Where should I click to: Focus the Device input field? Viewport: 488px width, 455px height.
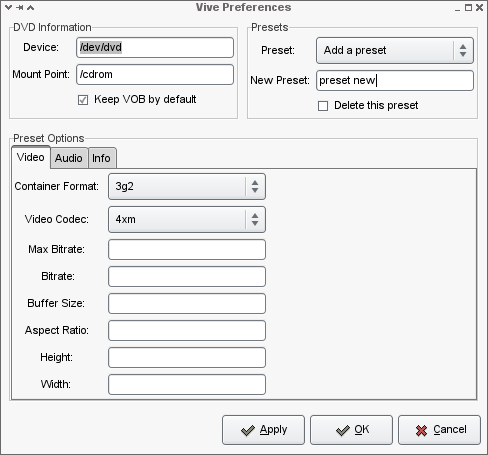155,47
